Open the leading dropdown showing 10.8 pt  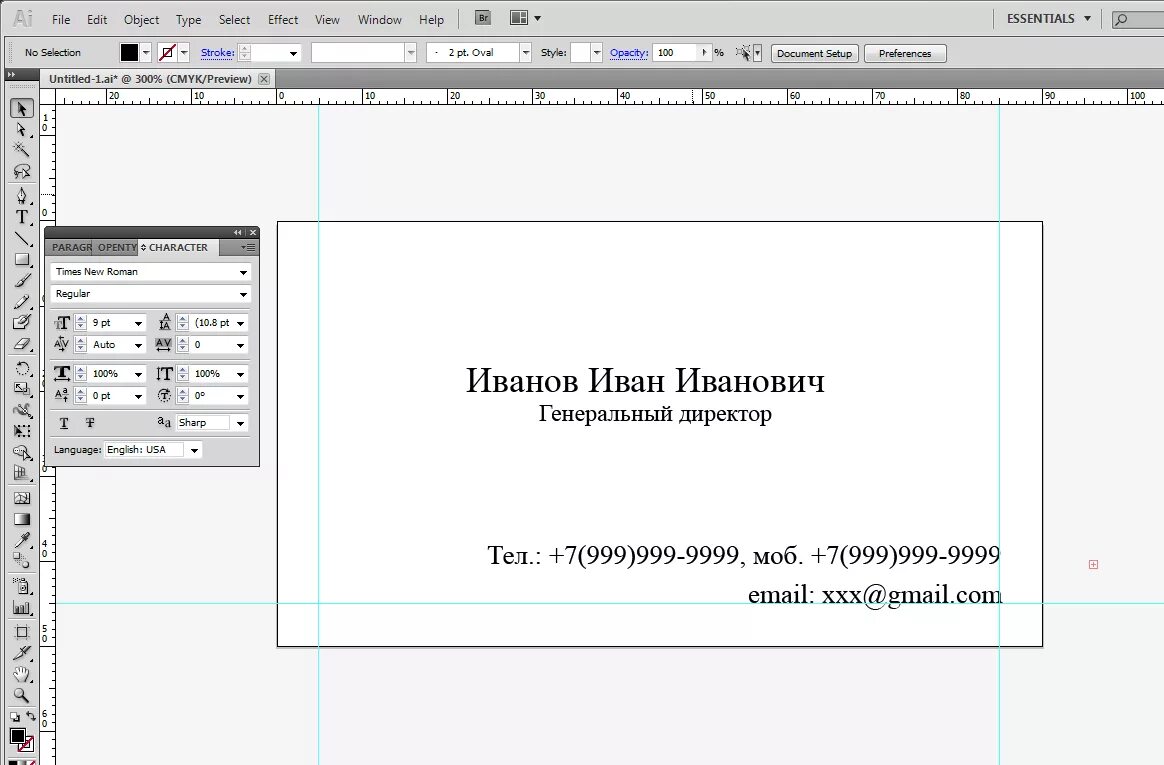click(x=241, y=324)
